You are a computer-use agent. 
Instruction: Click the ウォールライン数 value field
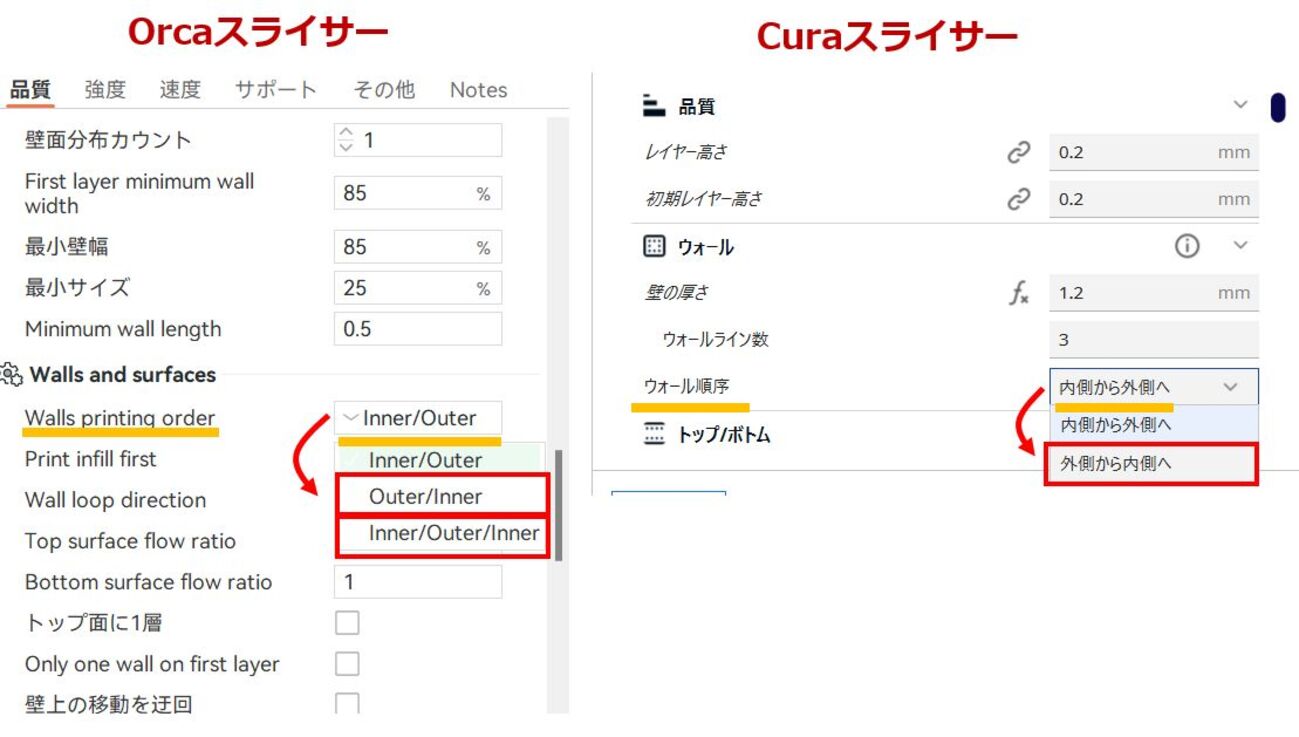(x=1154, y=340)
